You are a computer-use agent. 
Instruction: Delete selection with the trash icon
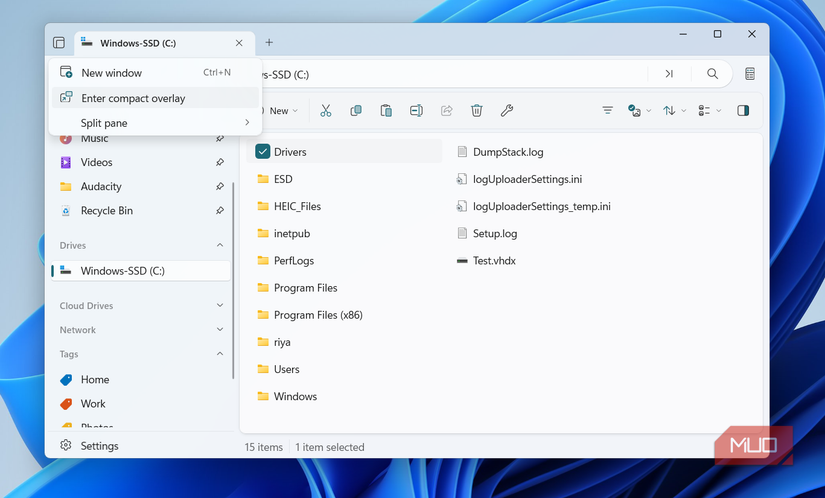pos(477,111)
